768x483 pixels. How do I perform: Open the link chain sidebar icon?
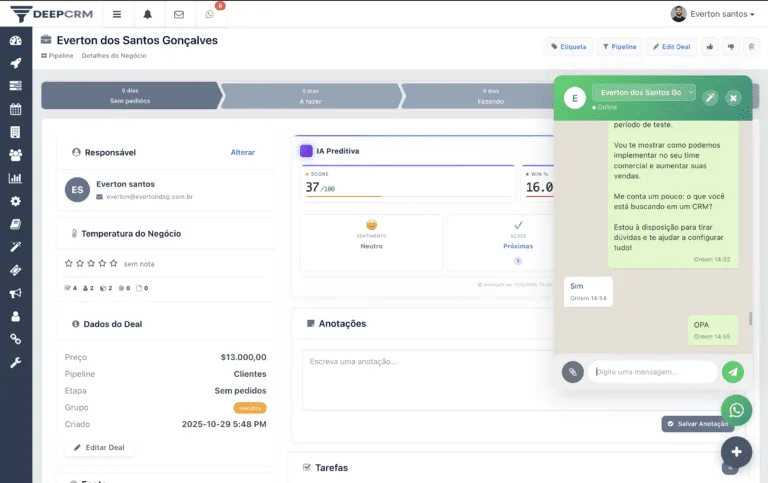16,339
